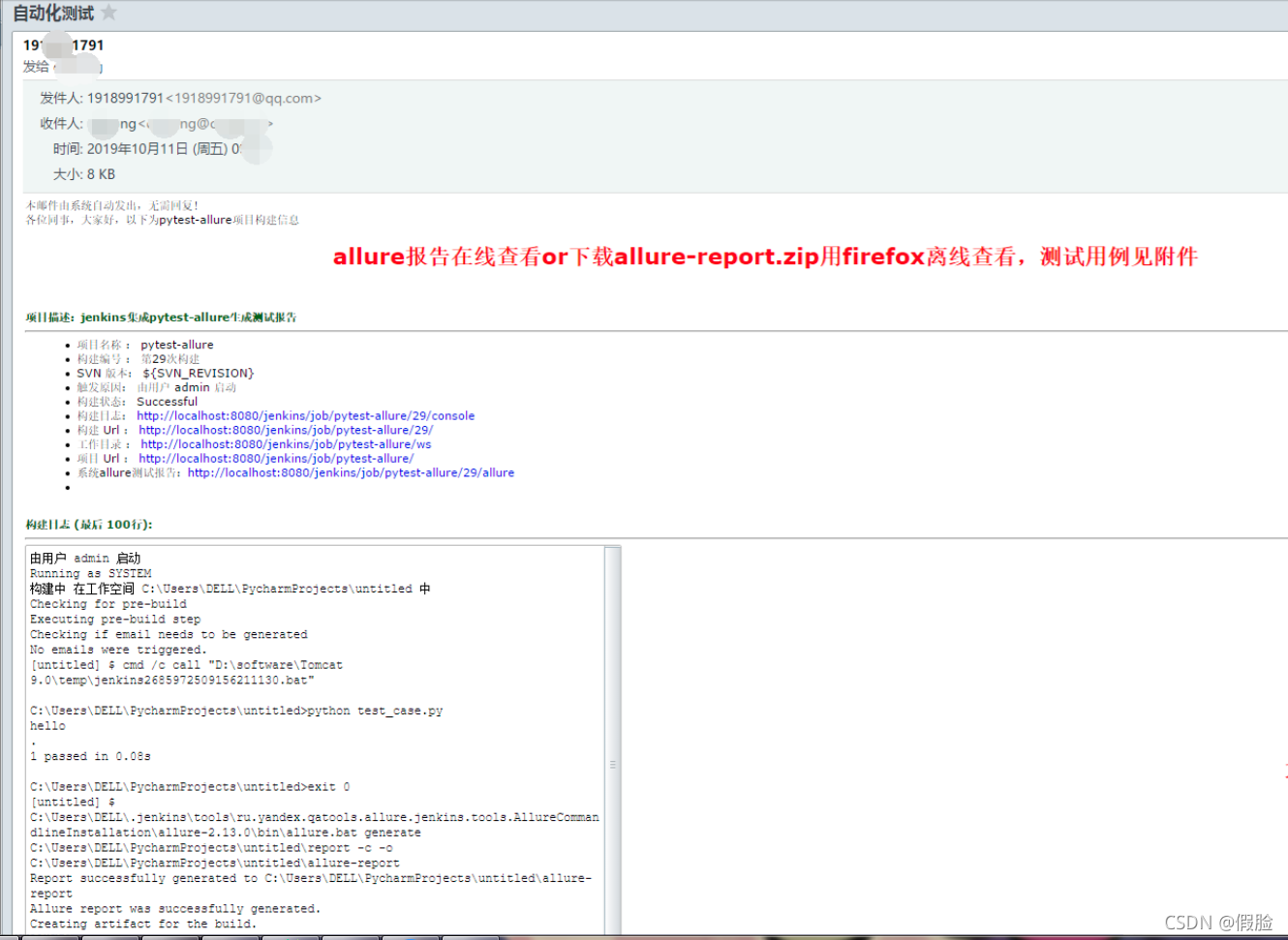This screenshot has height=940, width=1288.
Task: Click the 各位同事 greeting line
Action: click(162, 220)
